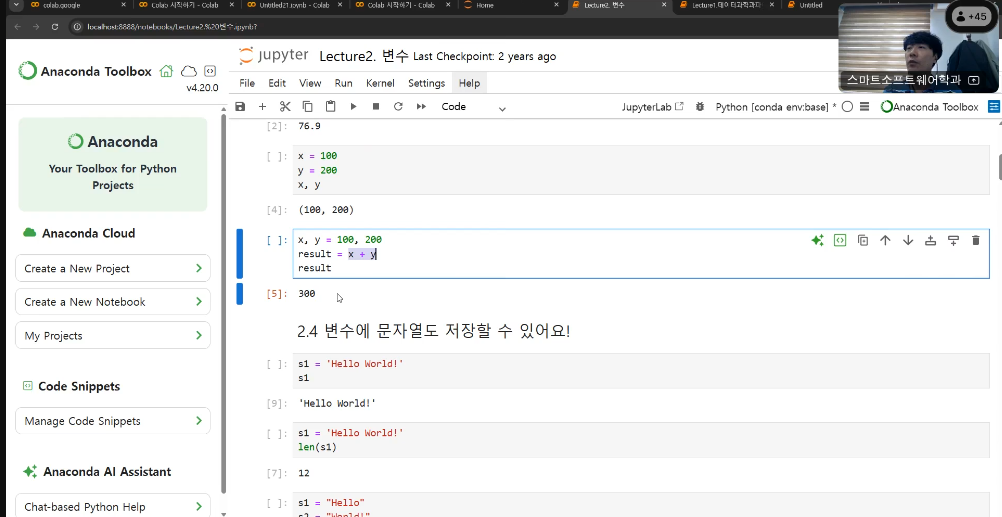The image size is (1002, 517).
Task: Click the 2.4 변수에 문자열도 heading
Action: pyautogui.click(x=433, y=331)
